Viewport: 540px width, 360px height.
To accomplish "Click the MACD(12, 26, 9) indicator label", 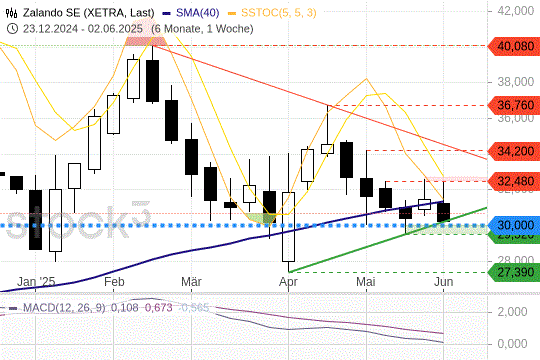I will pos(64,308).
